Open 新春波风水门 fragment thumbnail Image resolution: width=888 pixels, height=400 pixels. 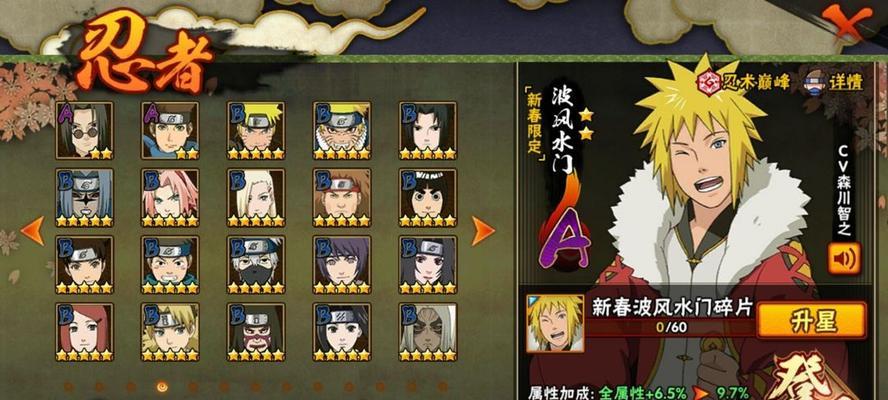point(547,323)
